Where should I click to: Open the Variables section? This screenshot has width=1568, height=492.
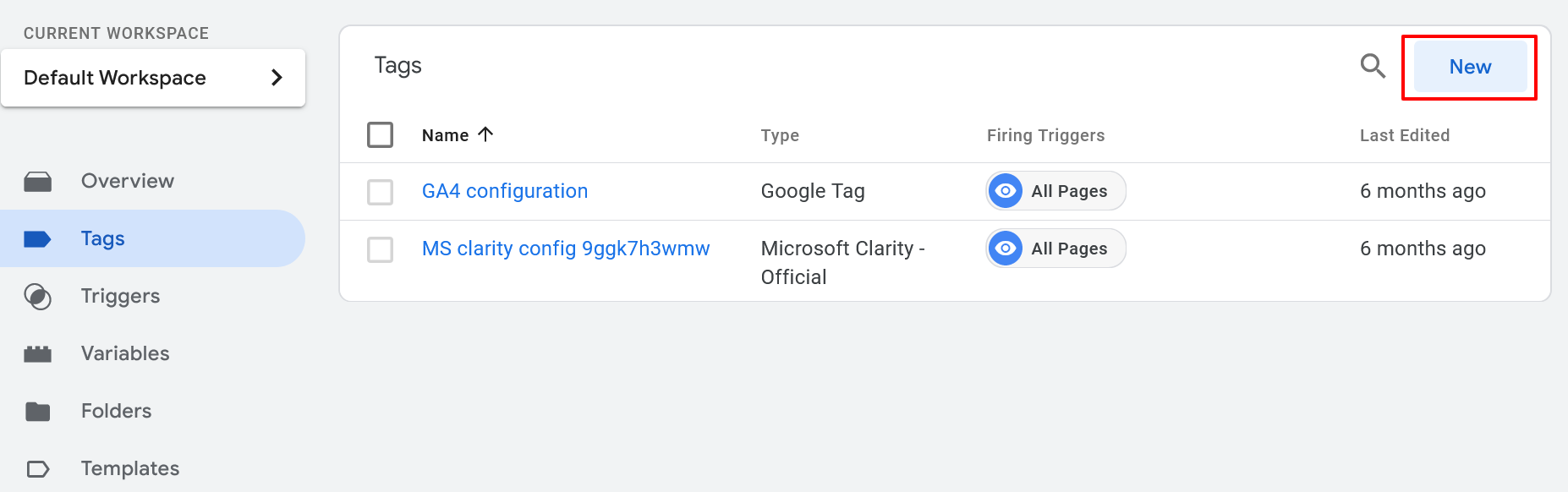125,353
